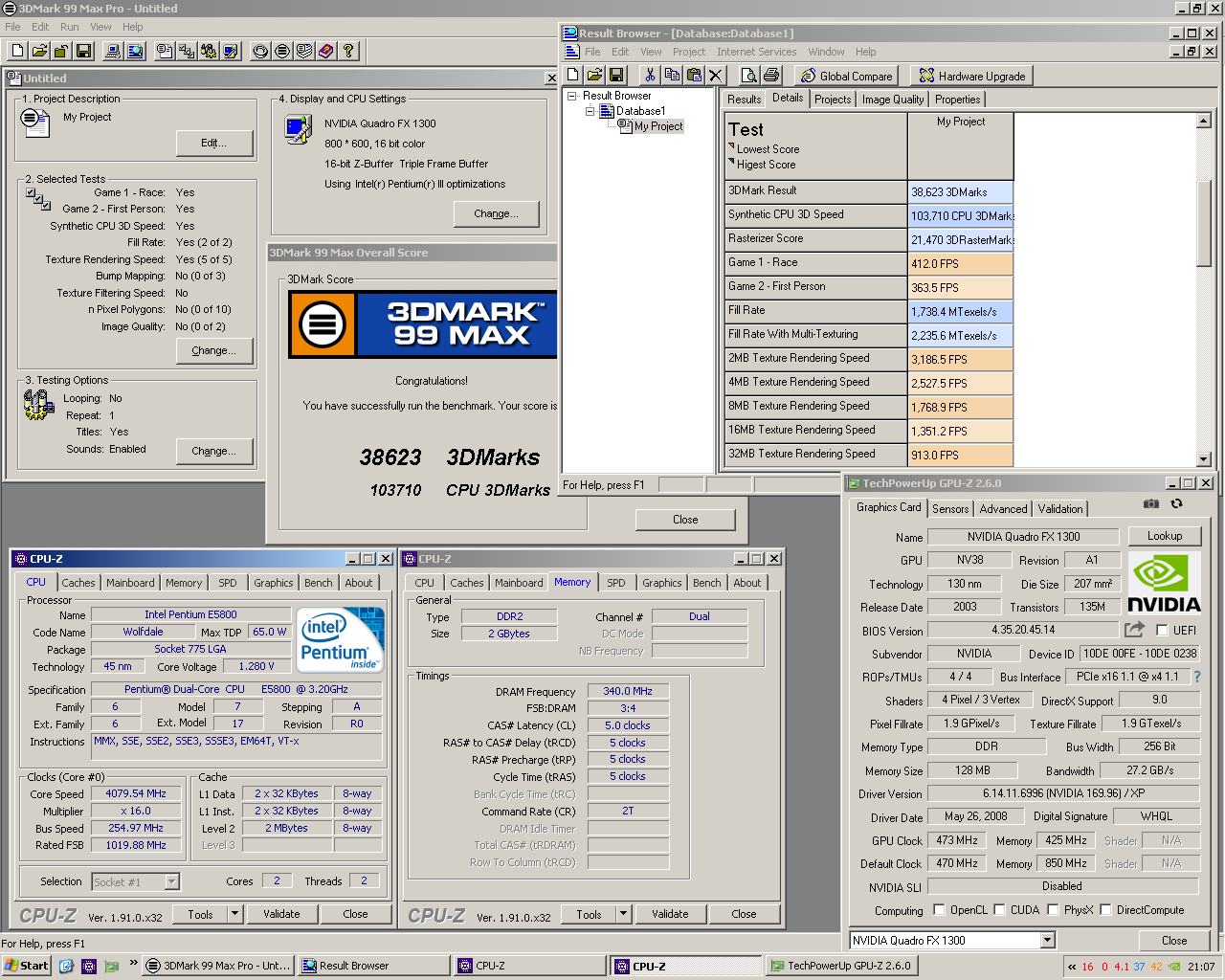The height and width of the screenshot is (980, 1225).
Task: Open SPD tab in CPU-Z Memory window
Action: click(x=616, y=583)
